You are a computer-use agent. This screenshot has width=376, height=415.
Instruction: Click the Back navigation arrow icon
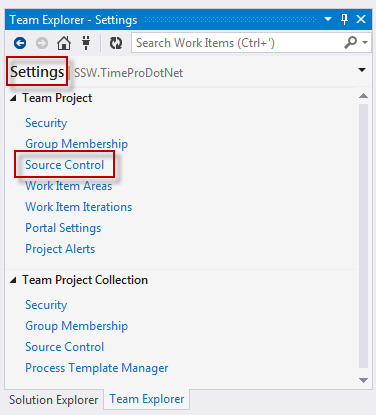click(x=20, y=43)
